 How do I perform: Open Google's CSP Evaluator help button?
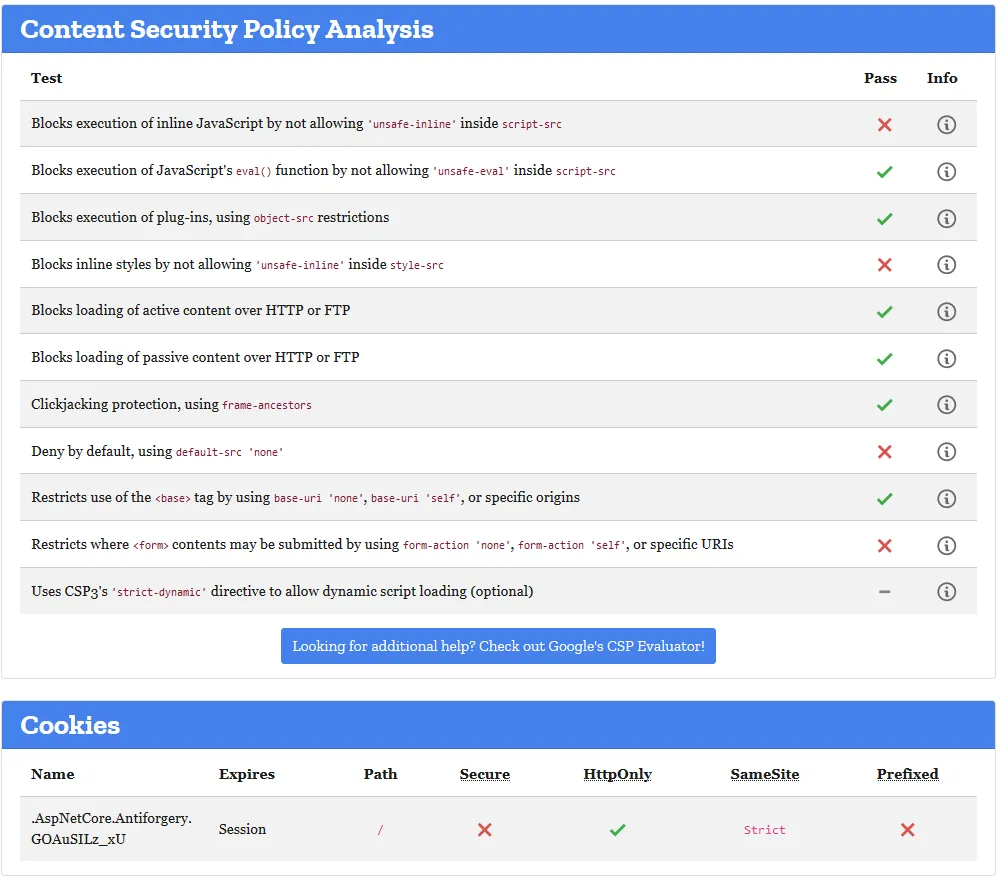[x=498, y=646]
